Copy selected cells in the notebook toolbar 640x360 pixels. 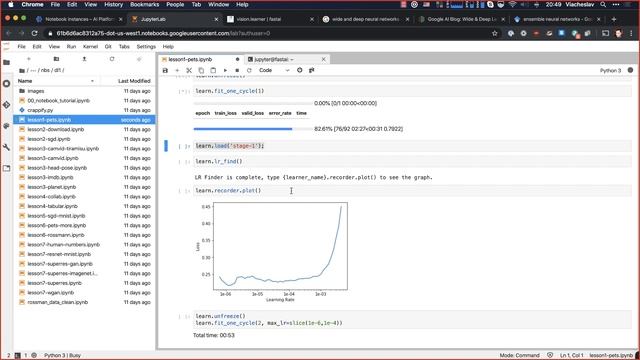[x=201, y=70]
